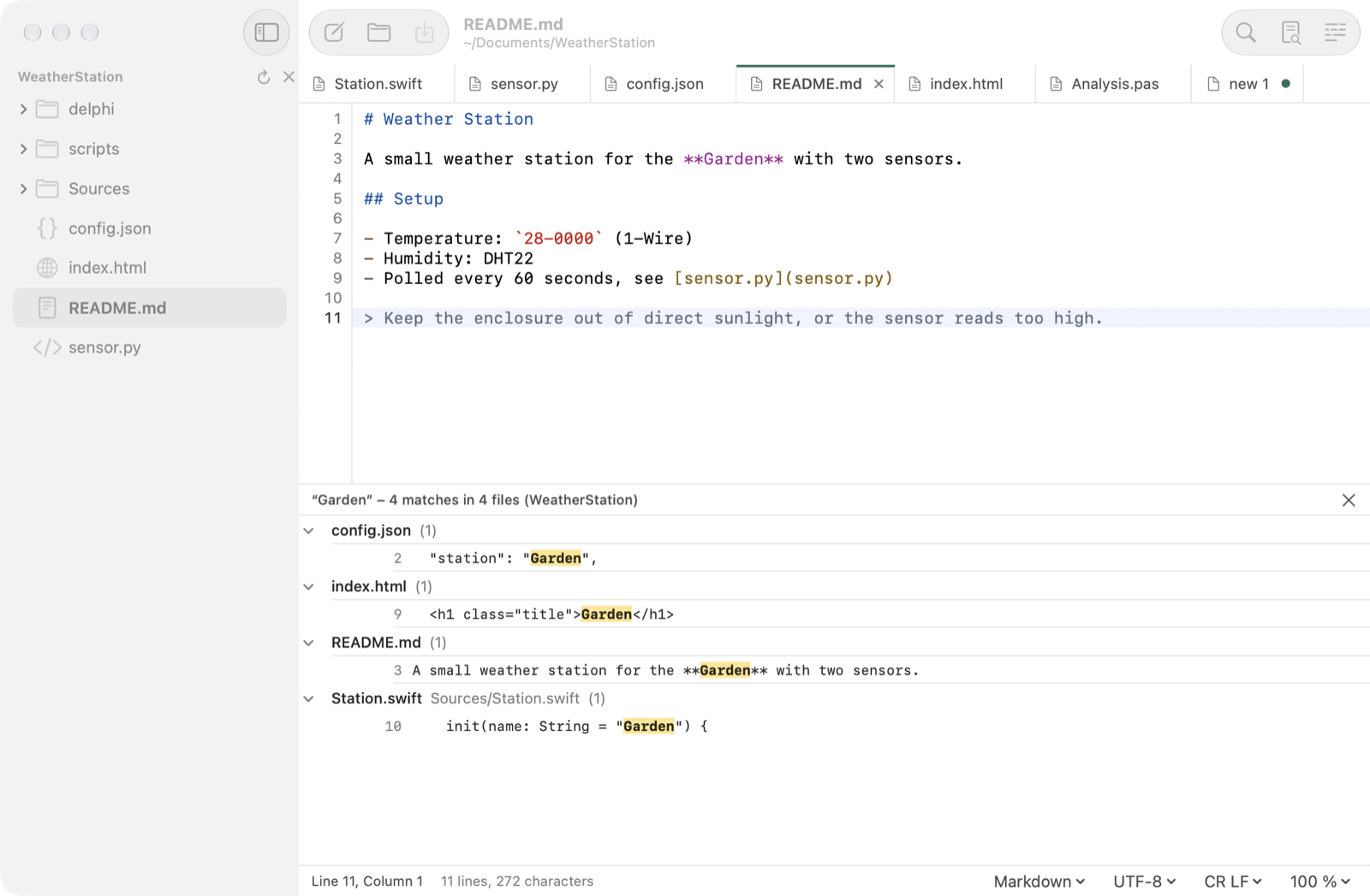The height and width of the screenshot is (896, 1370).
Task: Click the save document toolbar icon
Action: (x=424, y=33)
